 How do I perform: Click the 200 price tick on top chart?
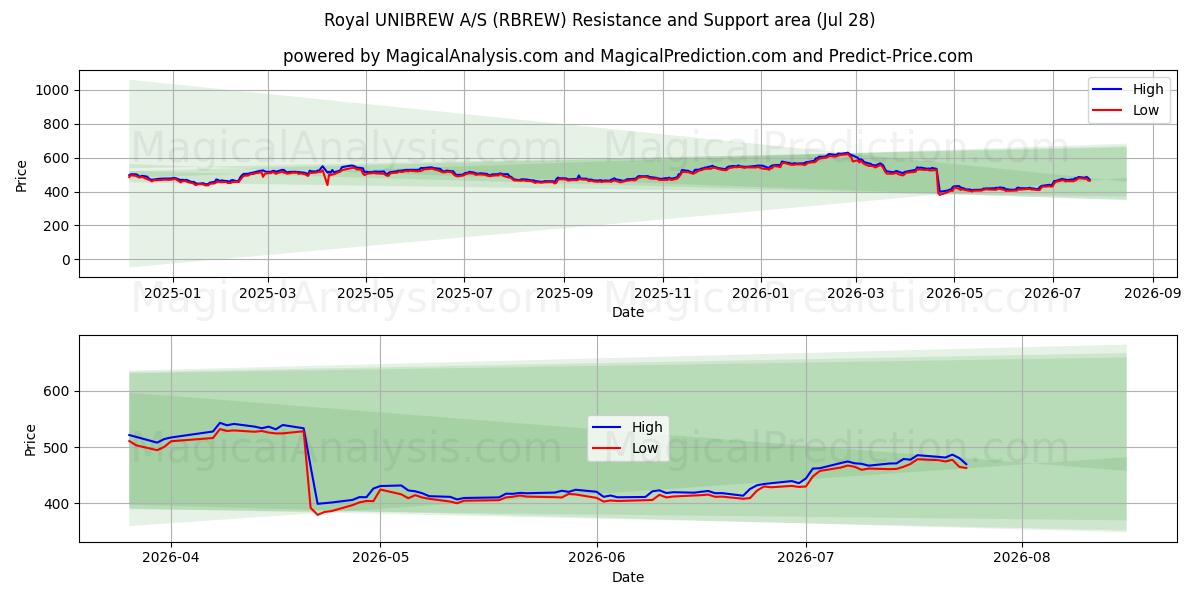coord(57,226)
